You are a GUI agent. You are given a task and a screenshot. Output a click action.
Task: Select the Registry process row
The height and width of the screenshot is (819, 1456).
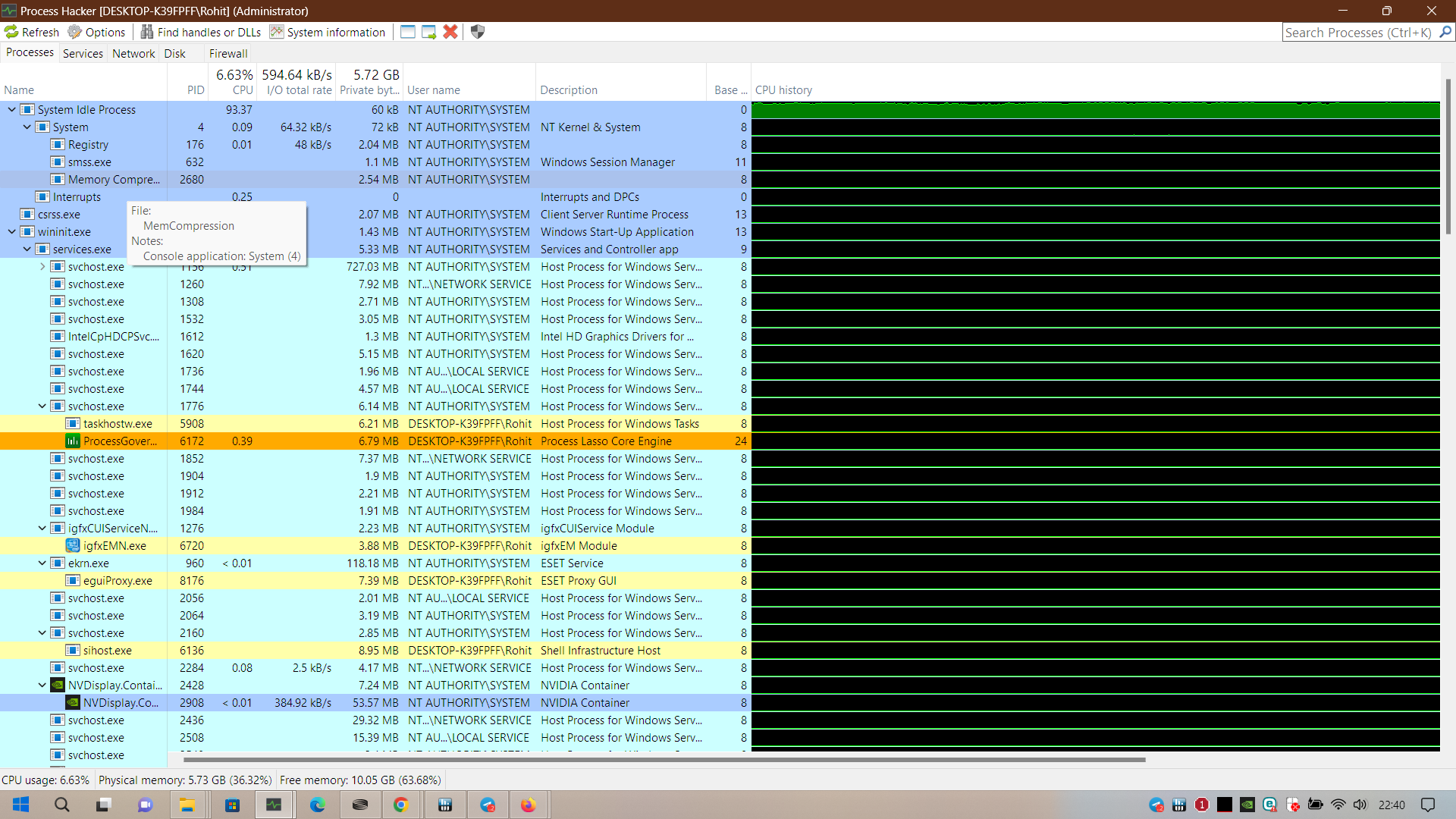(x=375, y=145)
